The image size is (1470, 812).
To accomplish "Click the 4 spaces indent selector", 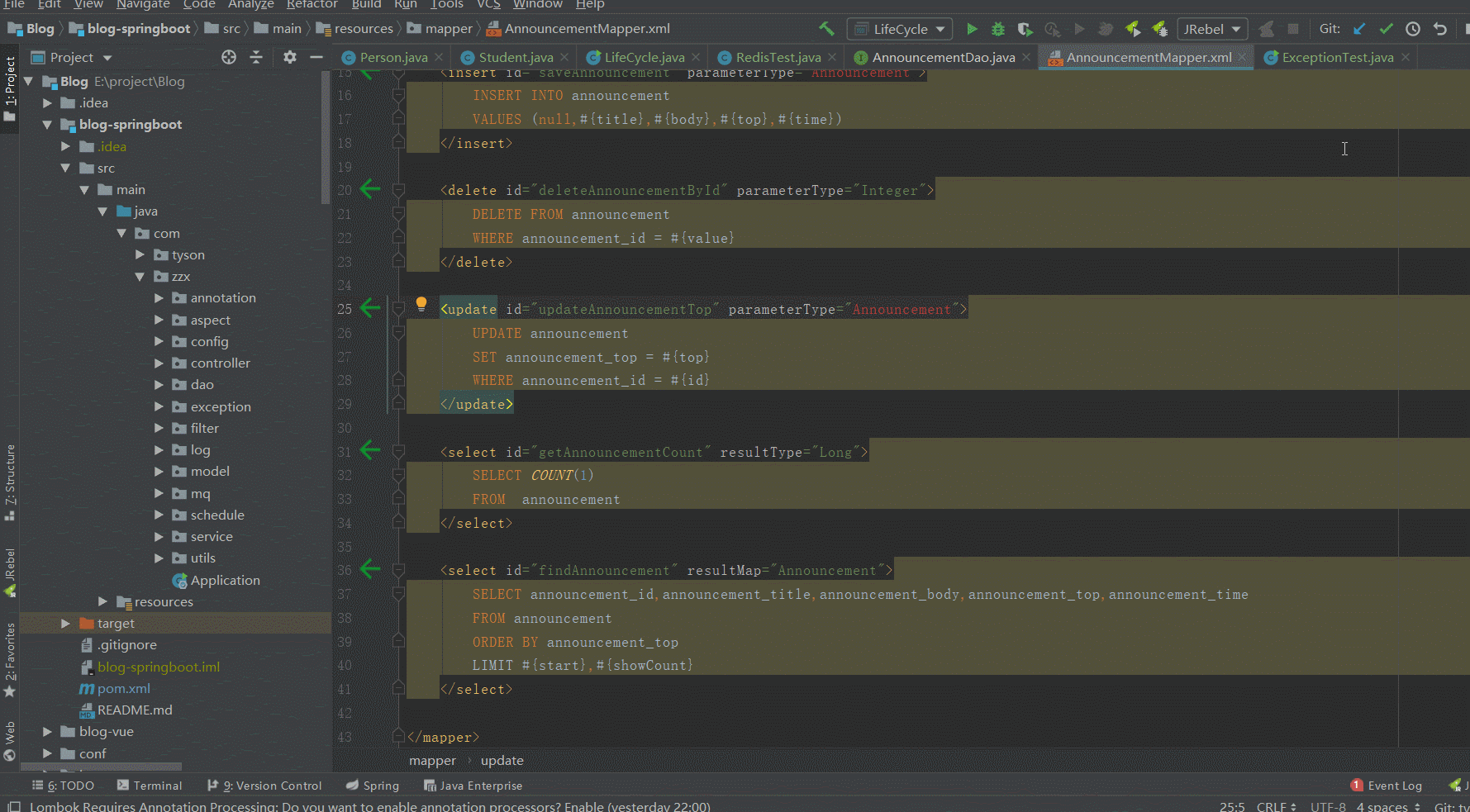I will pos(1388,806).
